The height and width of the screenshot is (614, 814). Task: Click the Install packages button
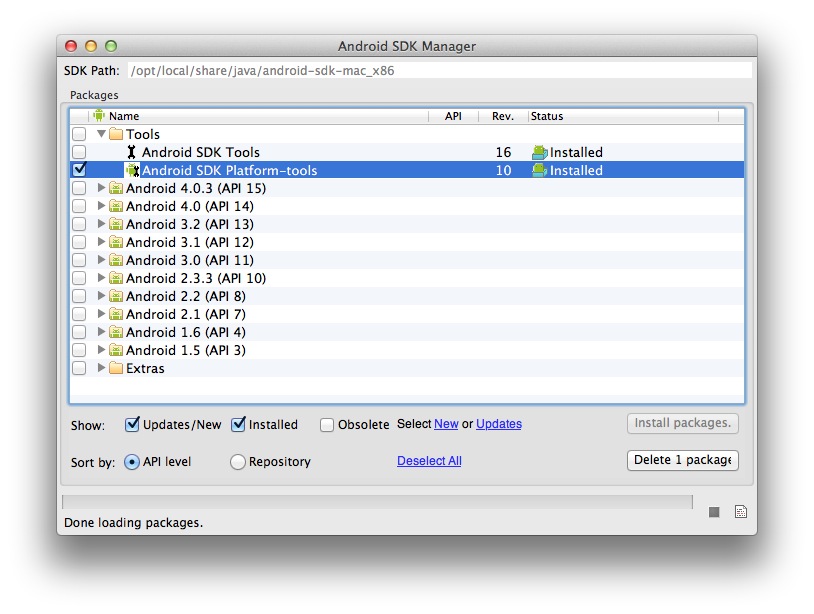coord(683,423)
